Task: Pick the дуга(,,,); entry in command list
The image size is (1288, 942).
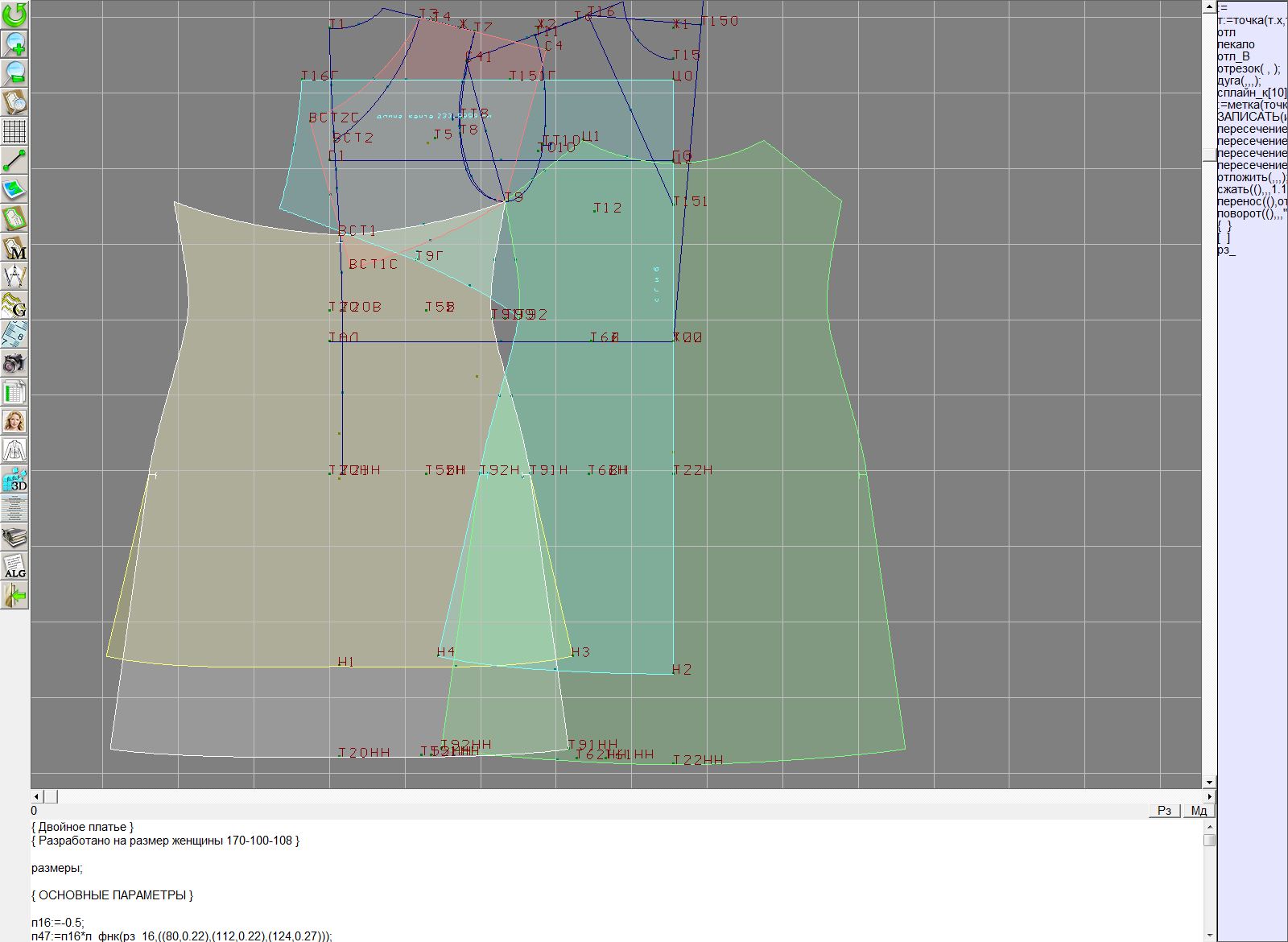Action: point(1240,81)
